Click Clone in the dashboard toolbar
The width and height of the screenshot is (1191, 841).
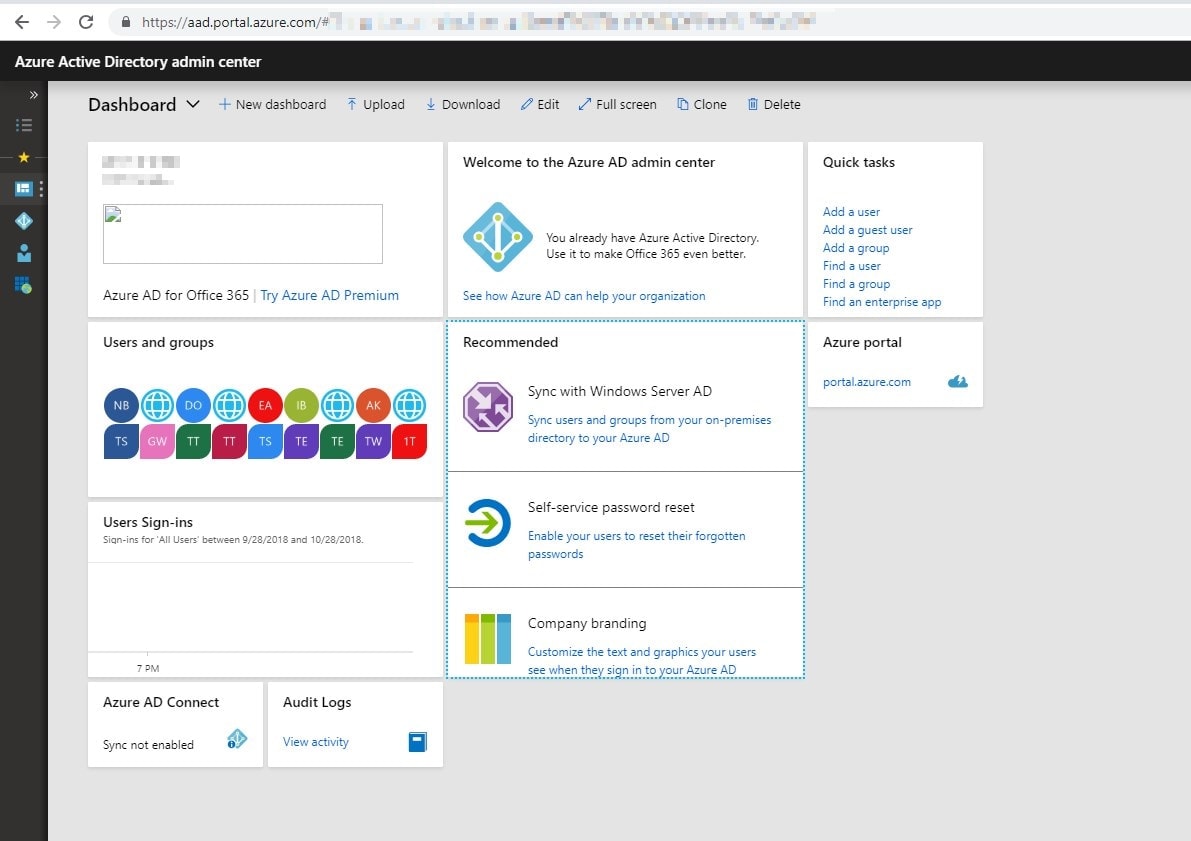coord(701,105)
